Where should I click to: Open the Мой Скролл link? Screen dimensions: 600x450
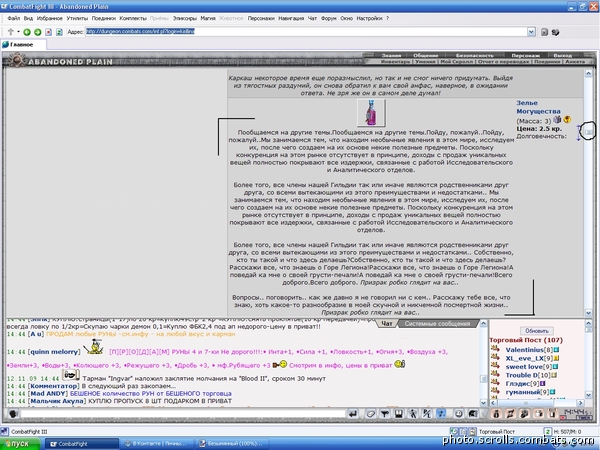pos(457,62)
